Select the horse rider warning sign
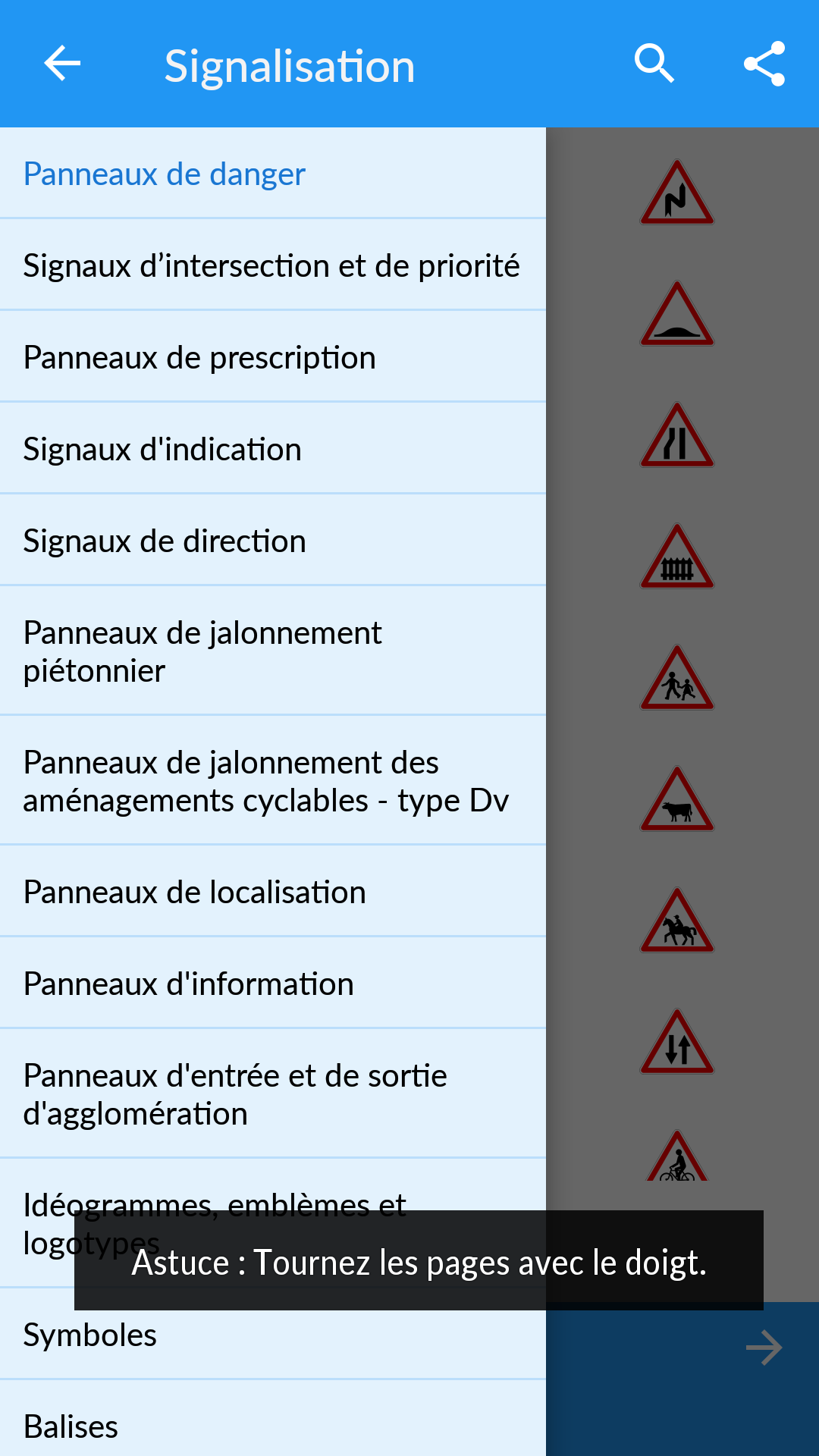 (x=677, y=921)
